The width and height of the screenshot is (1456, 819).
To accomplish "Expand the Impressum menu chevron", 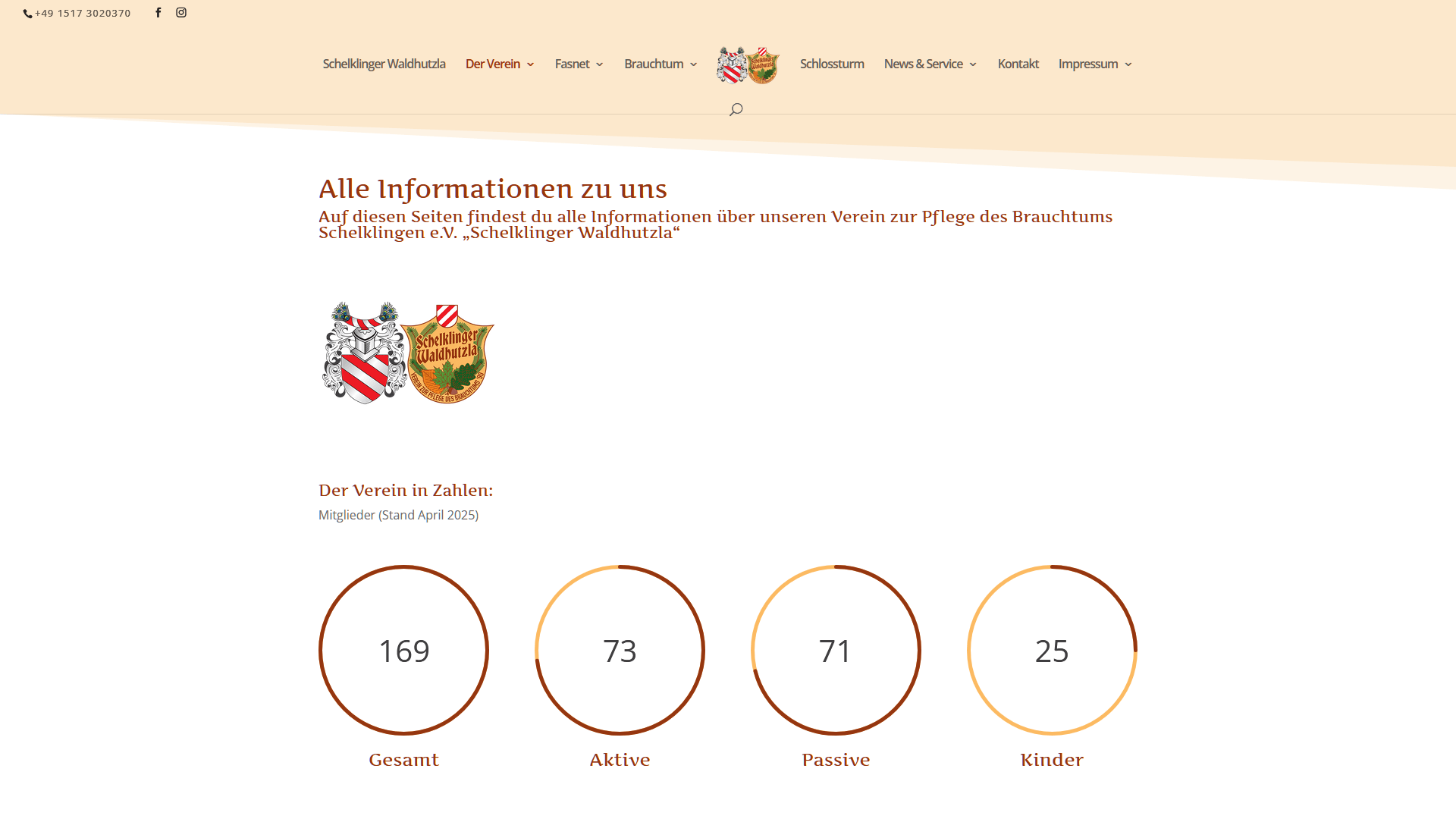I will click(x=1128, y=64).
